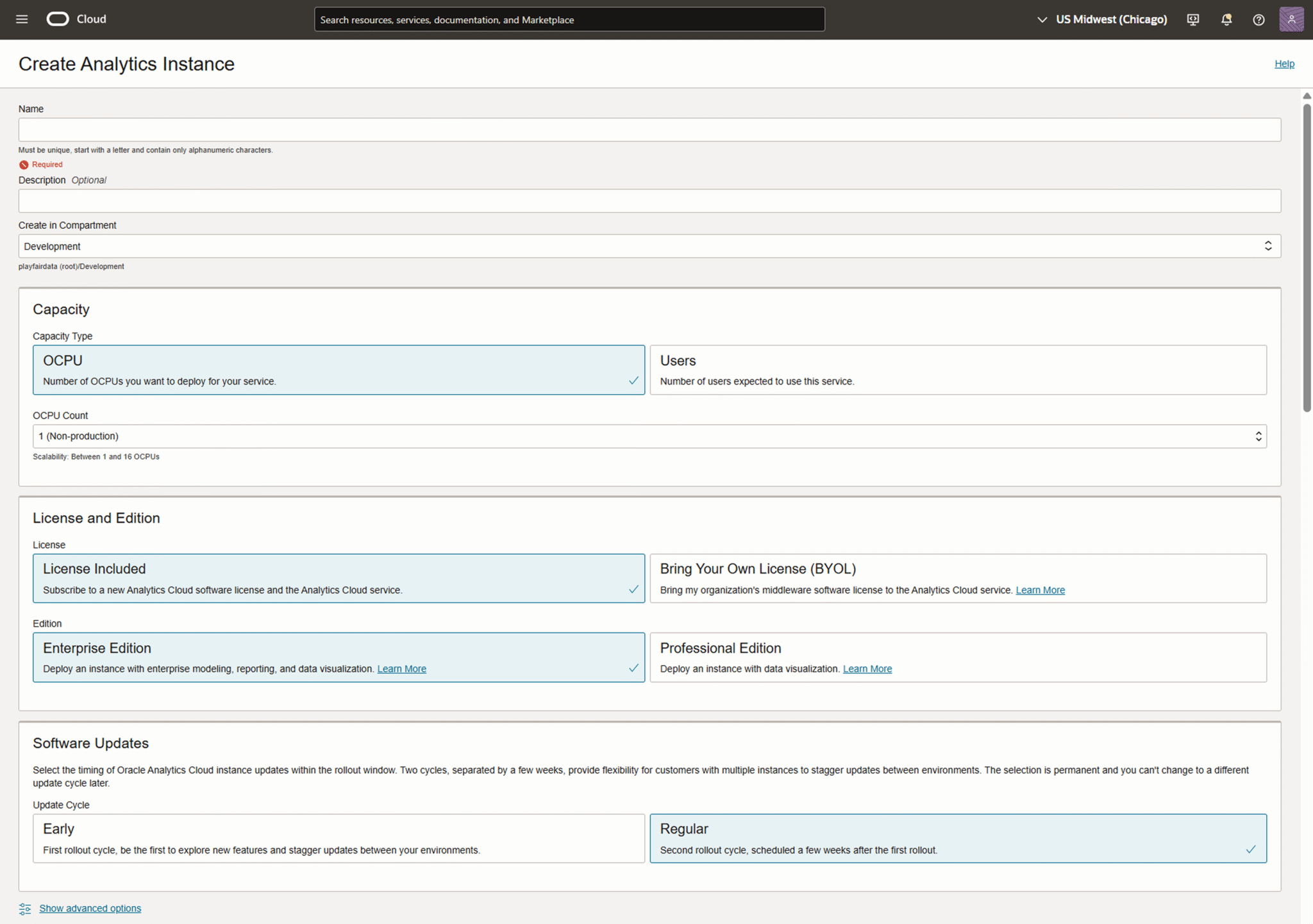Screen dimensions: 1313x924
Task: Click into the Name field
Action: 649,130
